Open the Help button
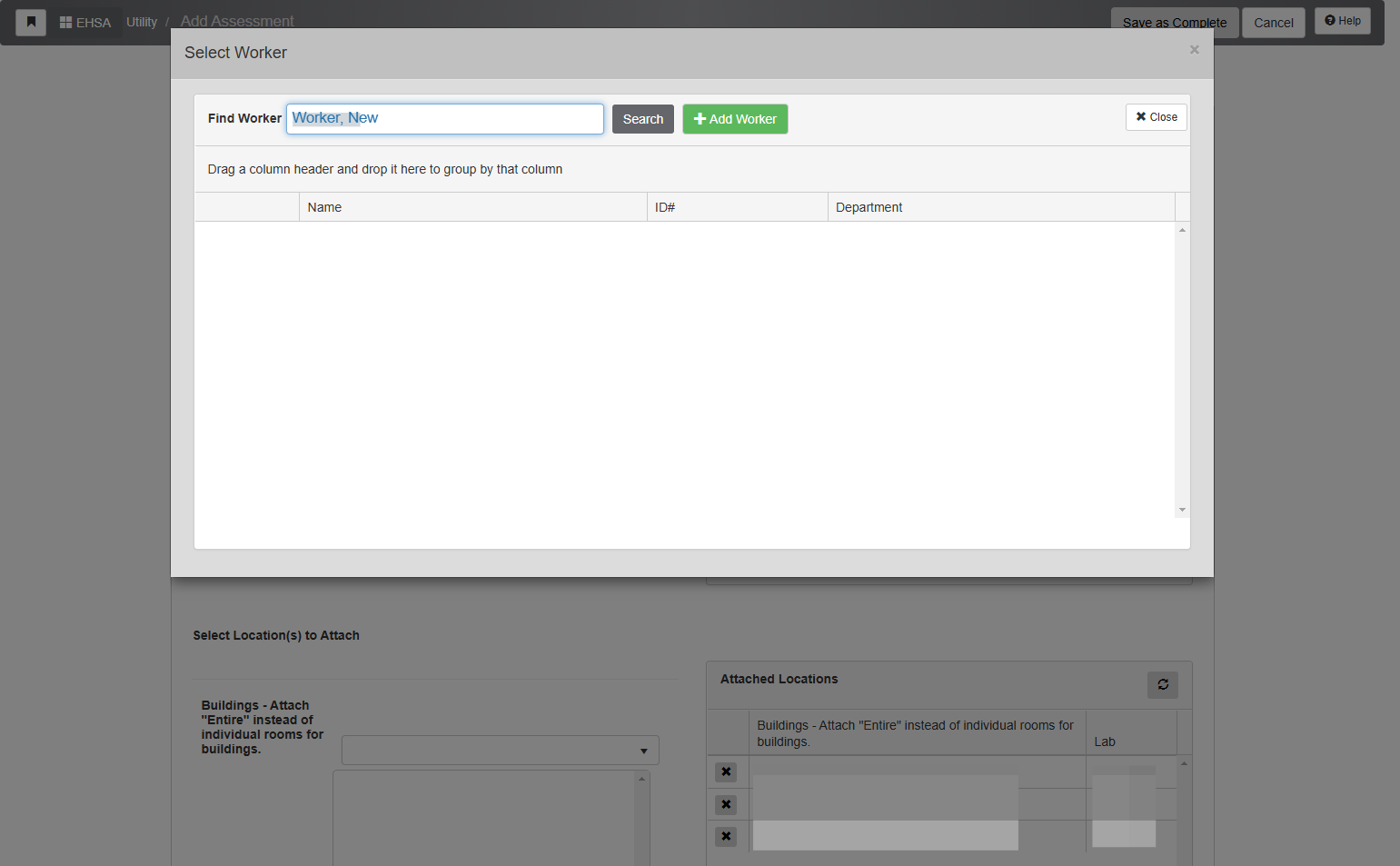Screen dimensions: 1400x866 [1343, 21]
